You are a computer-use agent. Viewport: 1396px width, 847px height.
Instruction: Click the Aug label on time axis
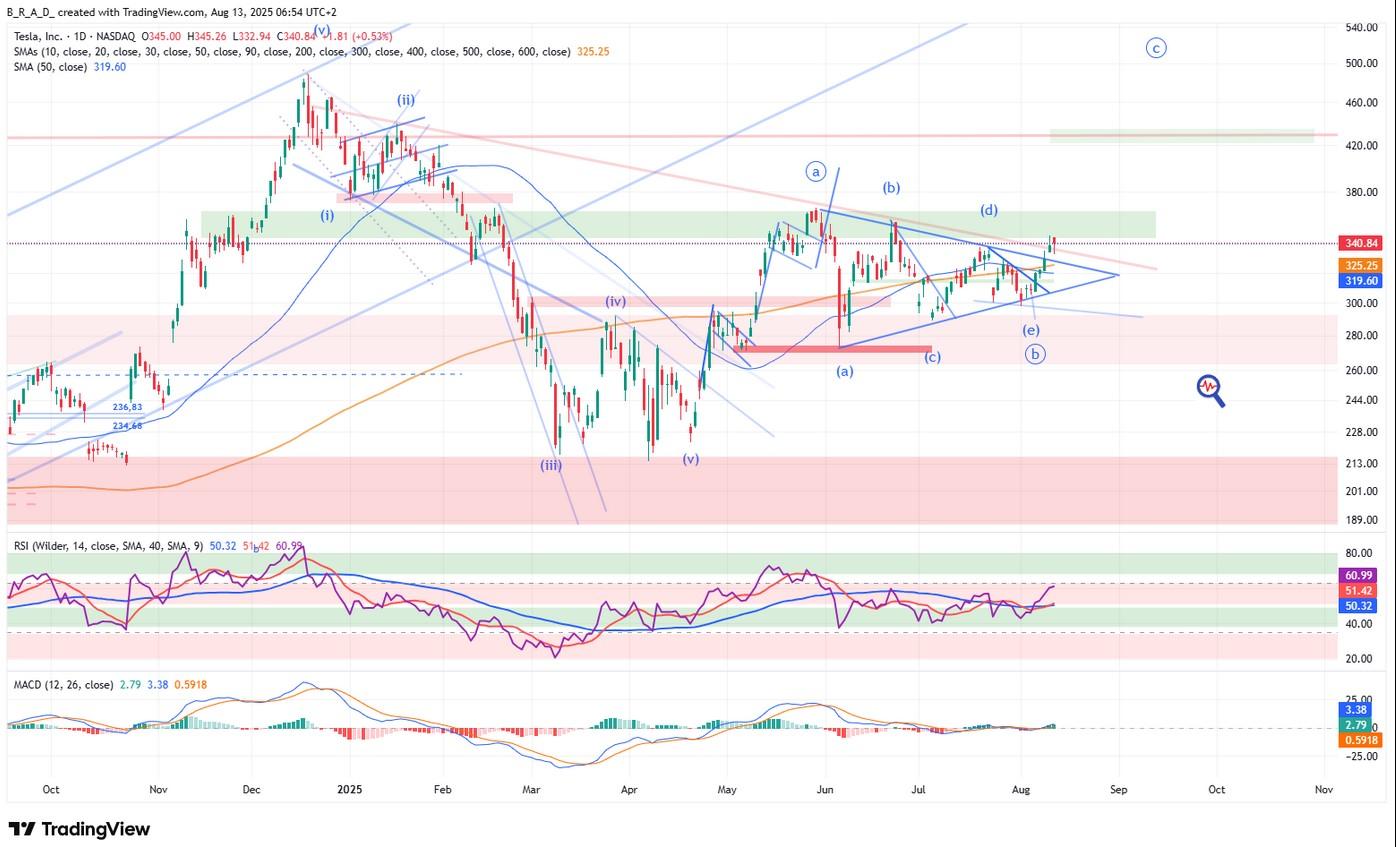pyautogui.click(x=1021, y=789)
